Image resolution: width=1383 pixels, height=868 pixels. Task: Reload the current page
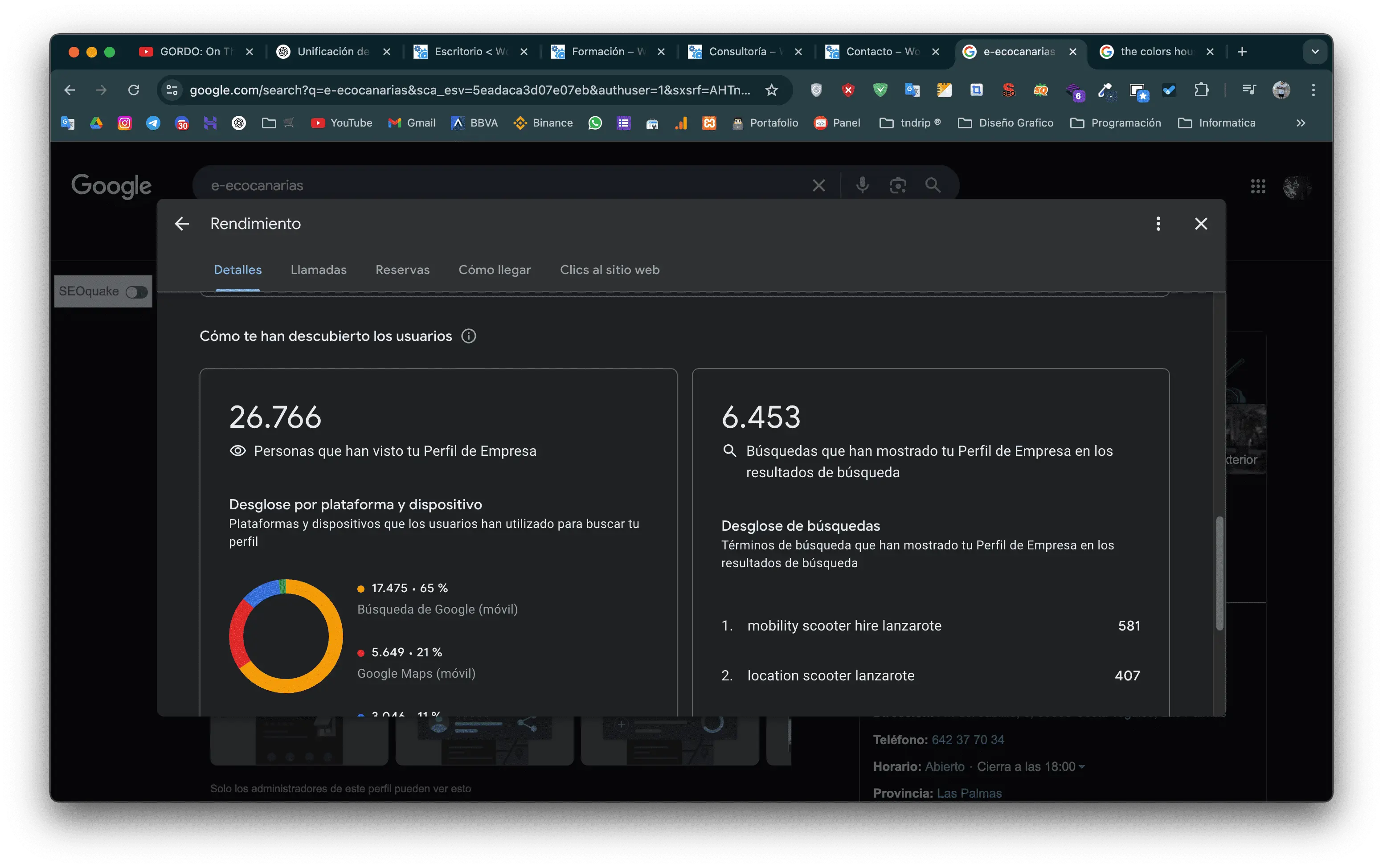[134, 90]
